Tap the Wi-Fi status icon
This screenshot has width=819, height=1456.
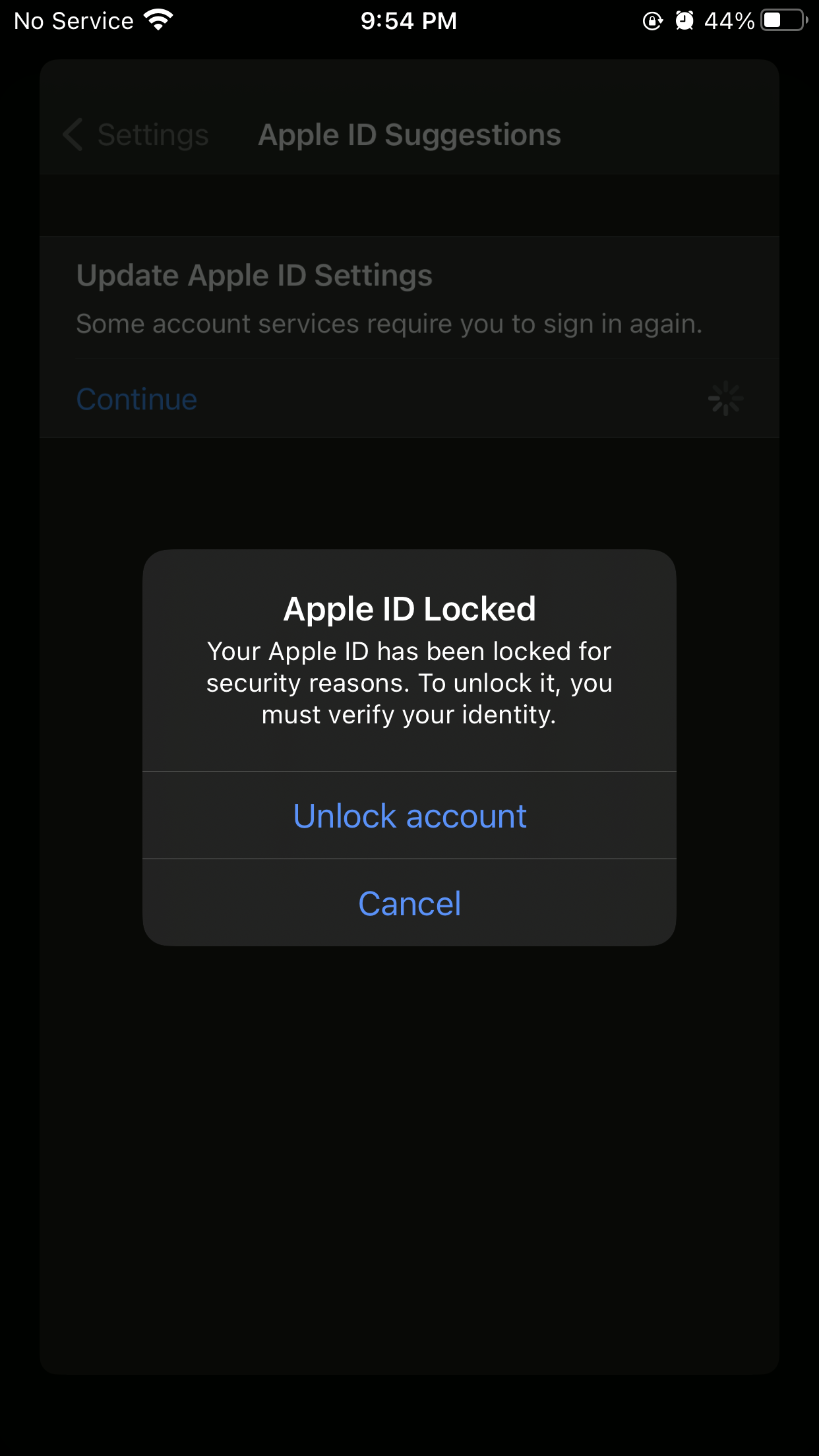click(158, 20)
